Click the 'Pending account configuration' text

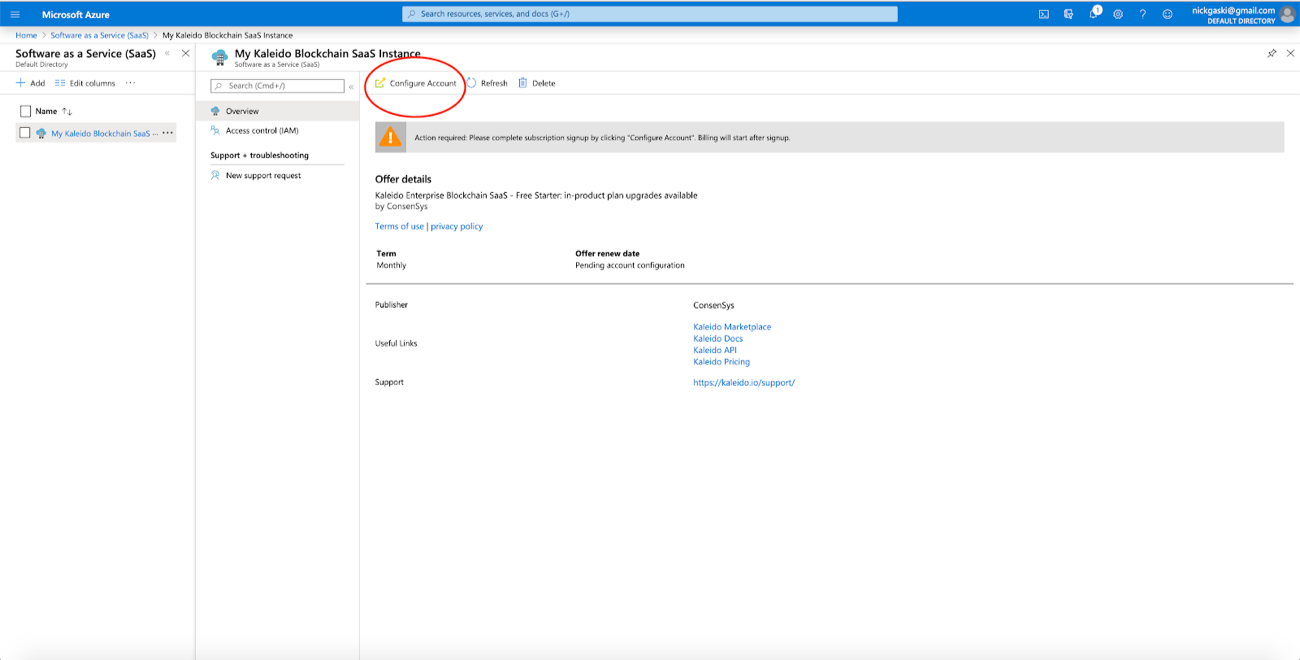click(x=630, y=265)
